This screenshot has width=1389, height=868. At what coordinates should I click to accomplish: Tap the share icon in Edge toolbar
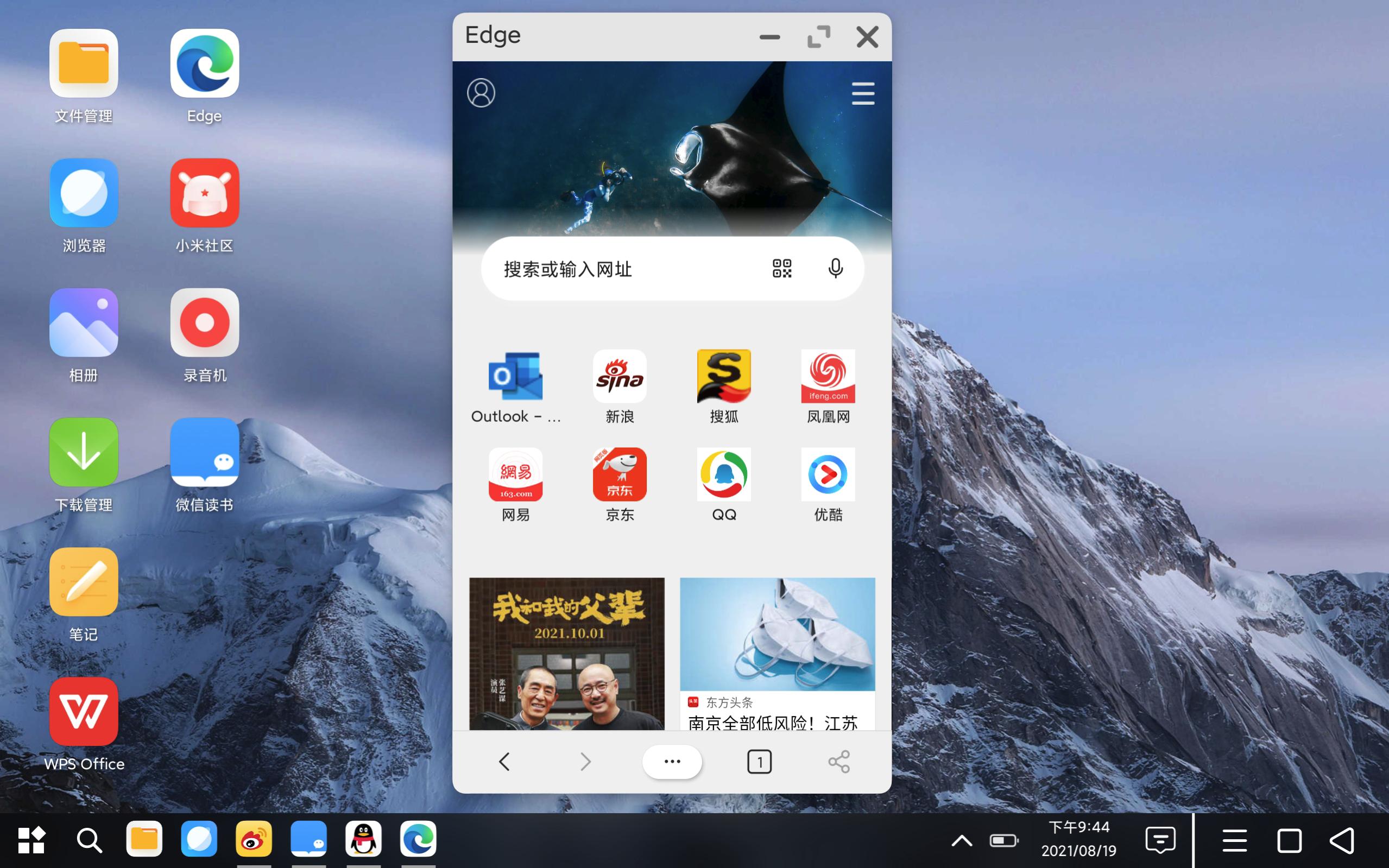click(838, 762)
